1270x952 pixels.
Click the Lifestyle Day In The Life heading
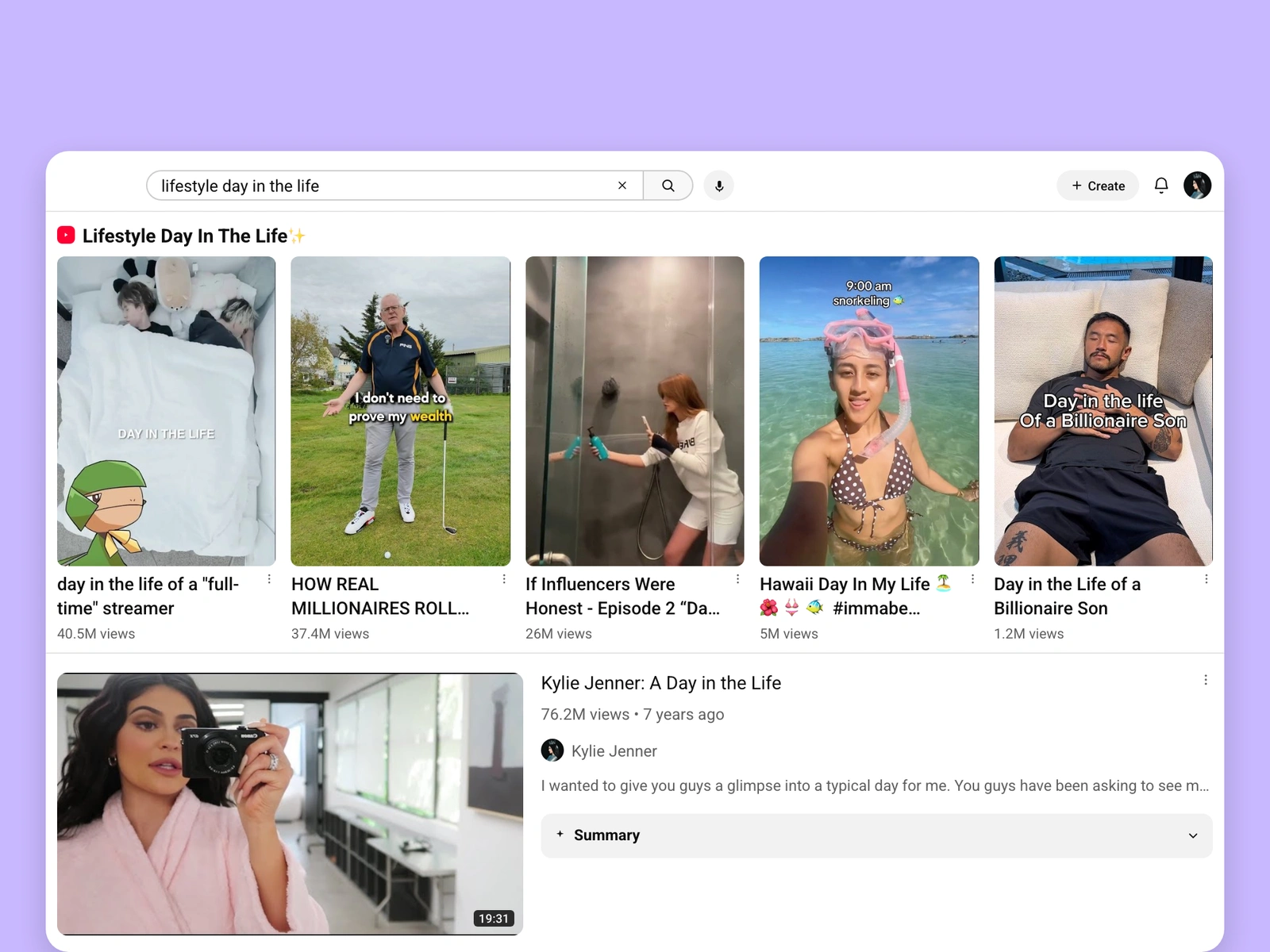tap(194, 236)
